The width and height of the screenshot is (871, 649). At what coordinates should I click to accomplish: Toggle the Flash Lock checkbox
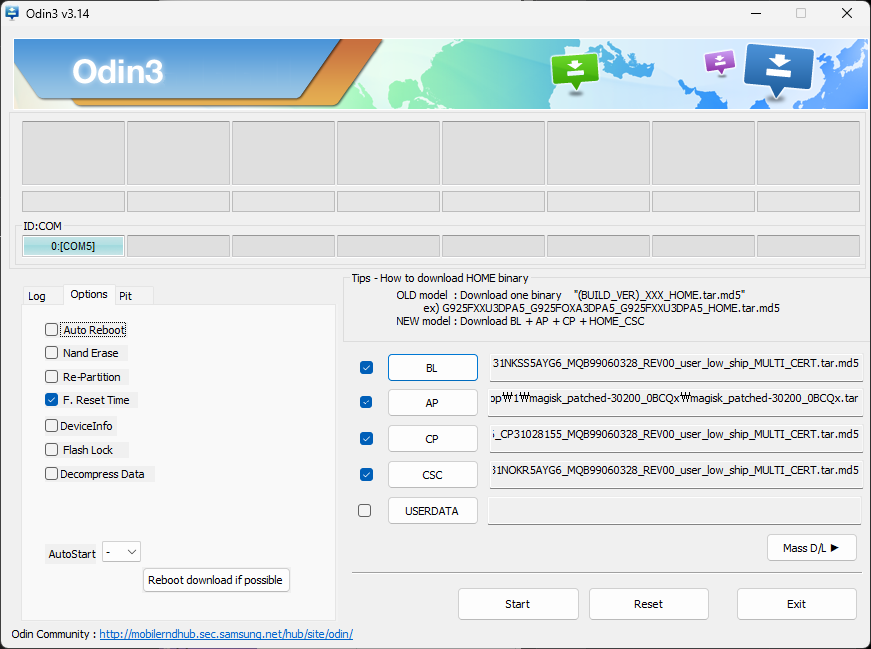[x=52, y=450]
